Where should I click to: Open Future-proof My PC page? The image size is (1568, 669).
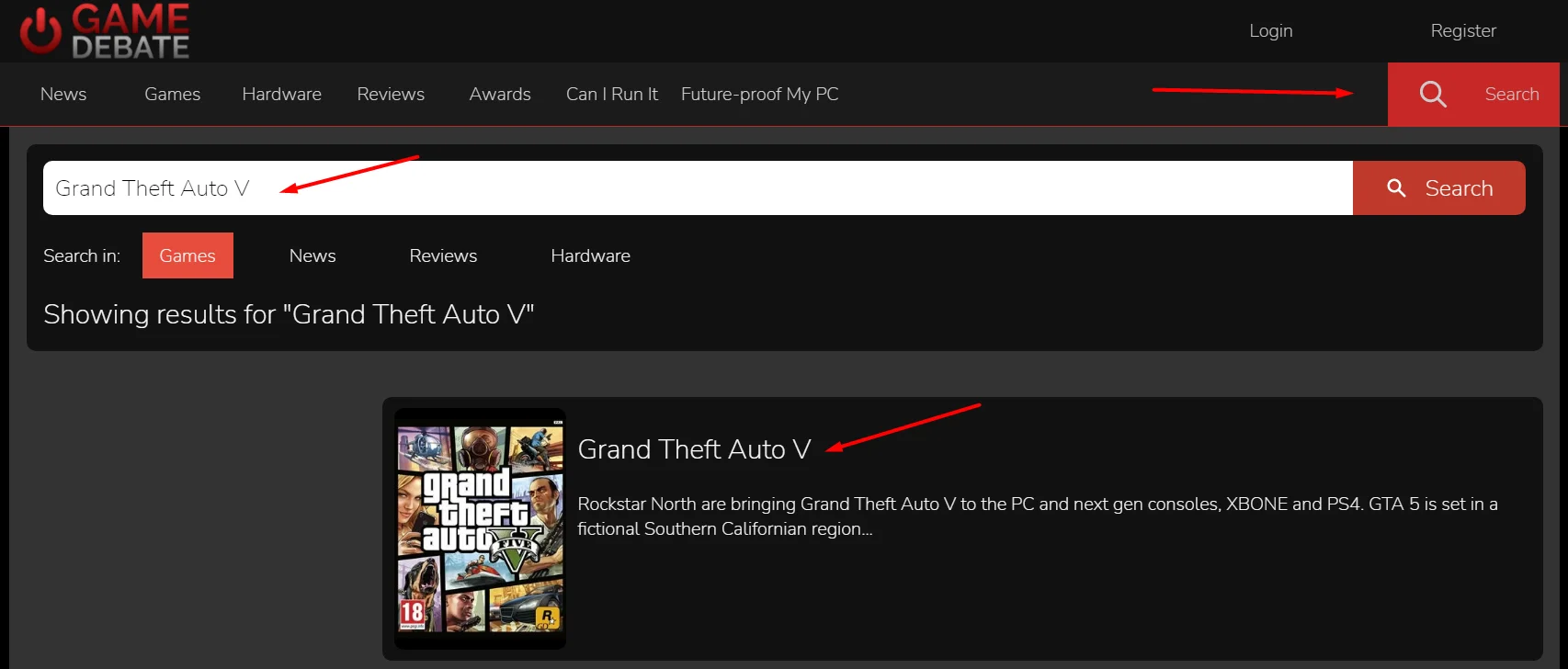(x=759, y=94)
